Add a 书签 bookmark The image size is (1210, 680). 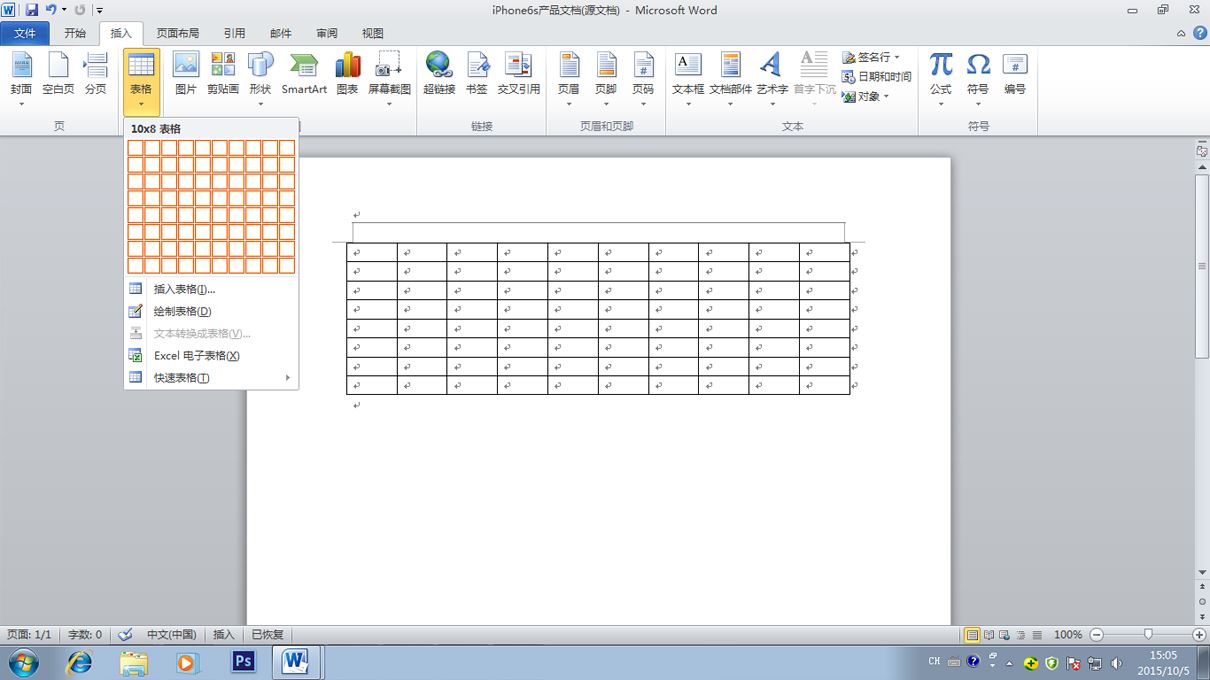tap(477, 73)
